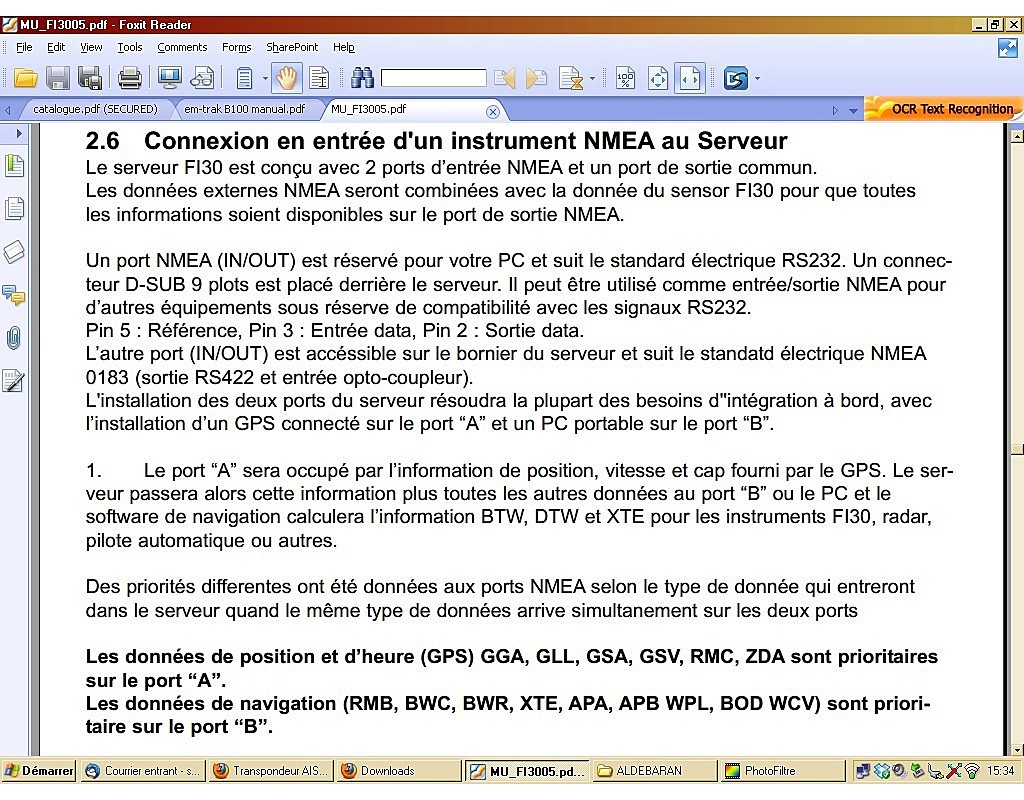
Task: Set zoom to actual size 100% icon
Action: point(626,79)
